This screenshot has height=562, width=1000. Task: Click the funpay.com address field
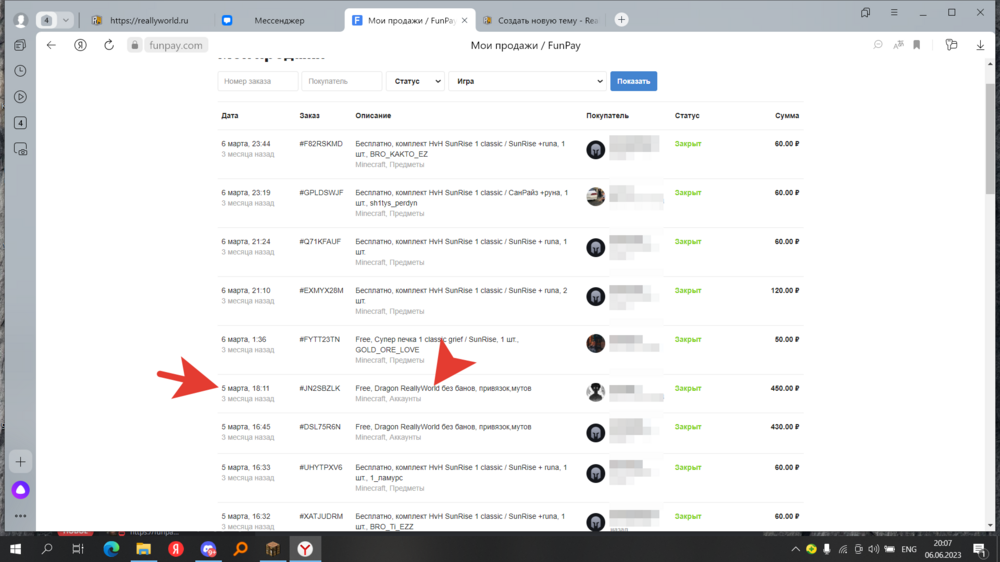175,45
